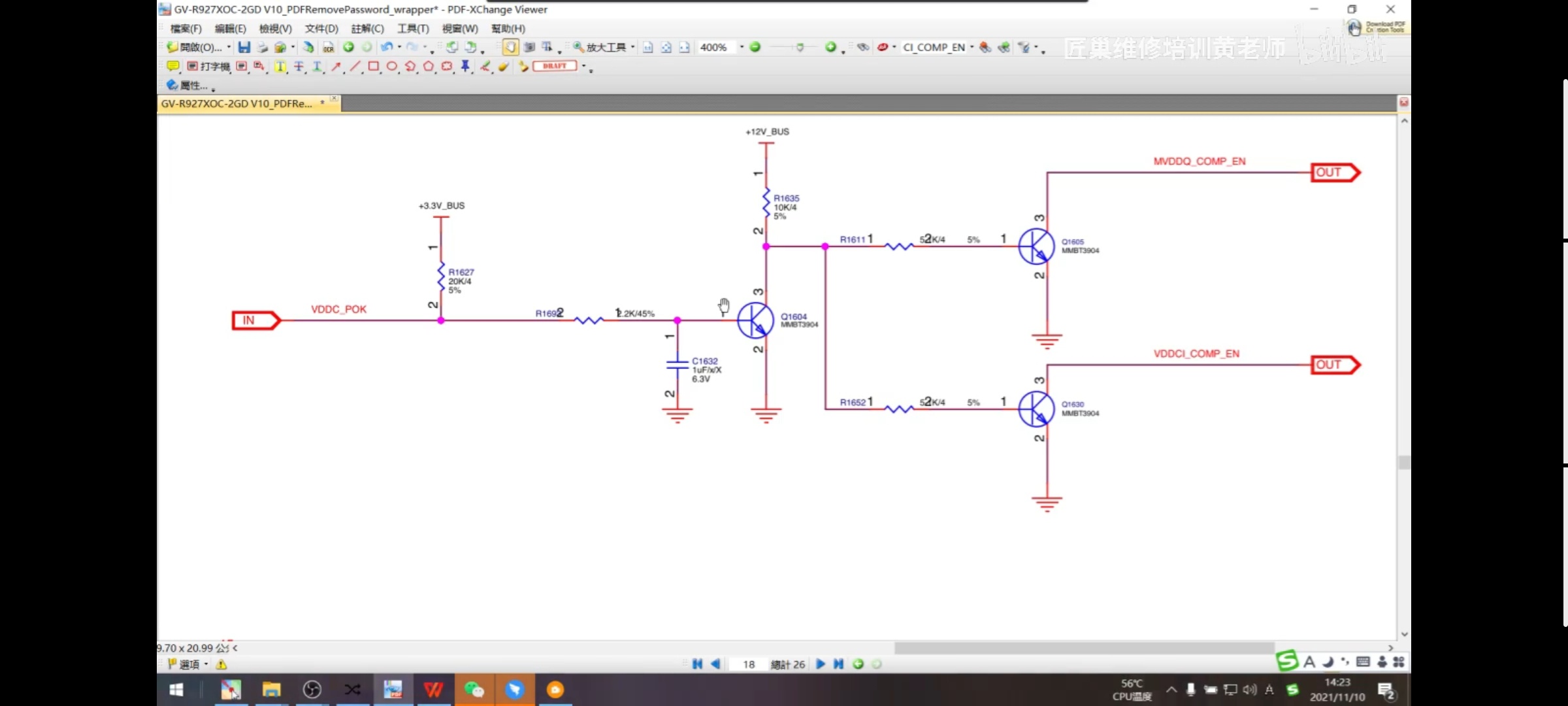This screenshot has width=1568, height=706.
Task: Jump to the first page
Action: [x=697, y=664]
